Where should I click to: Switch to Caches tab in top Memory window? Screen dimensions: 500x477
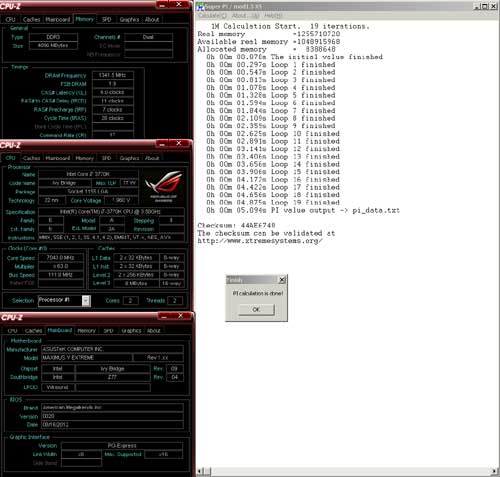(31, 19)
